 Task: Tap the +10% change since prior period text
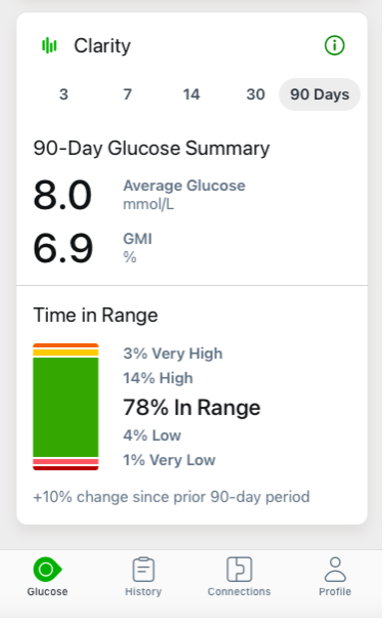click(x=171, y=497)
